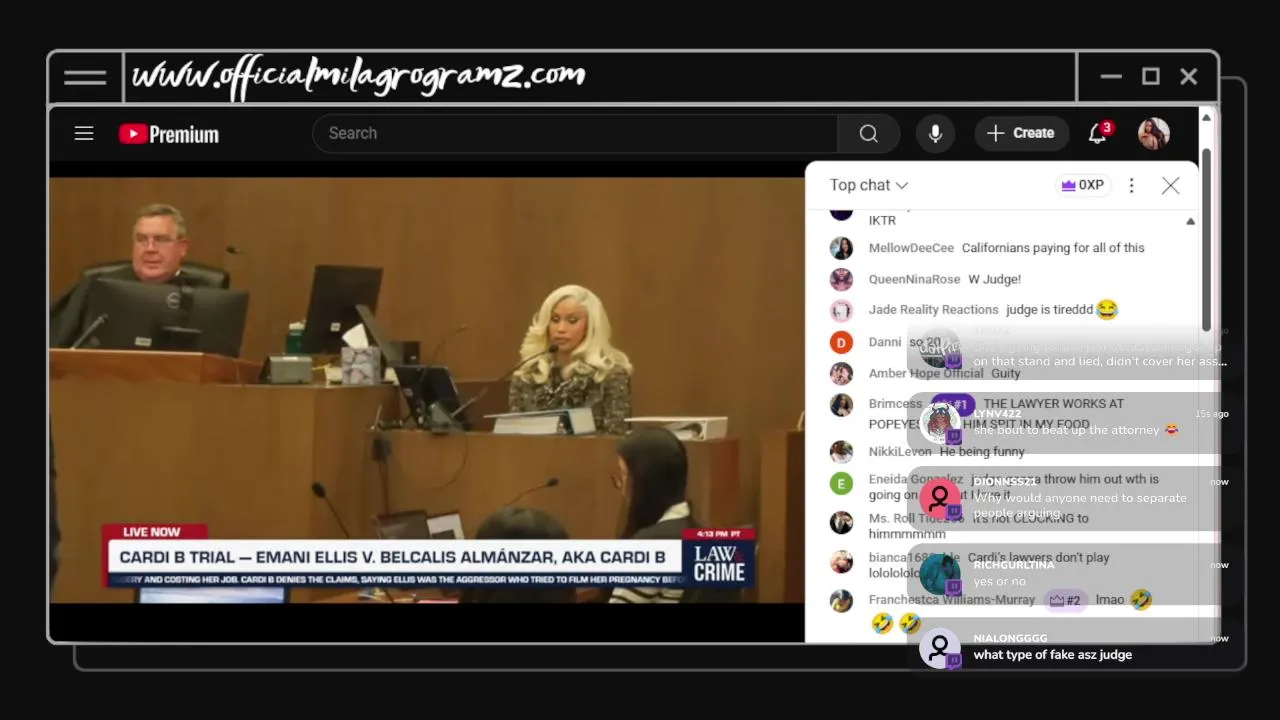Click the Law & Crime logo on video
Screen dimensions: 1280x720
coord(720,563)
